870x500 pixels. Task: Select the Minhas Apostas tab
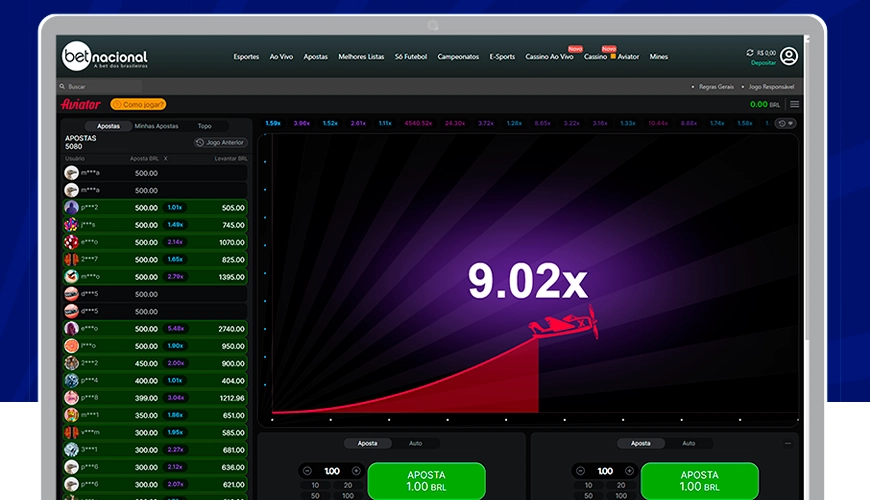pos(156,126)
